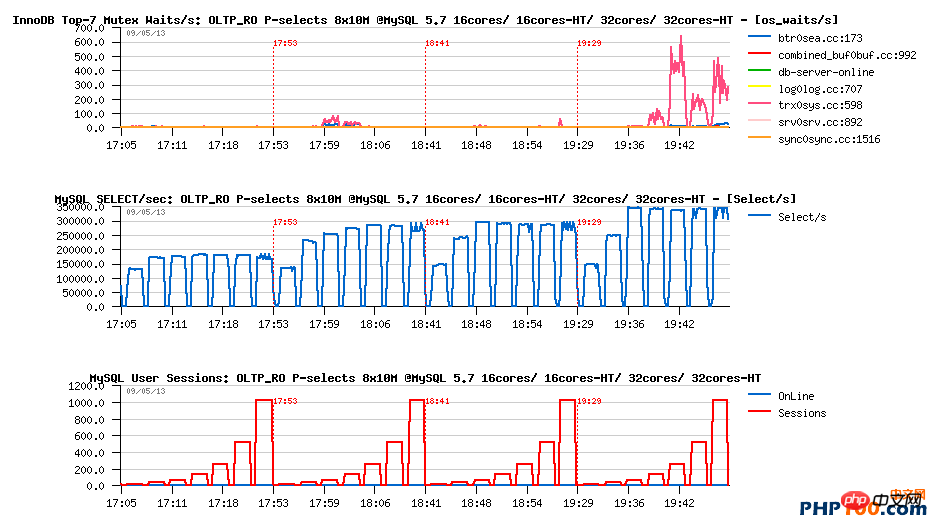Screen dimensions: 932x520
Task: Select the srv0srv.cc:892 legend label
Action: (820, 122)
